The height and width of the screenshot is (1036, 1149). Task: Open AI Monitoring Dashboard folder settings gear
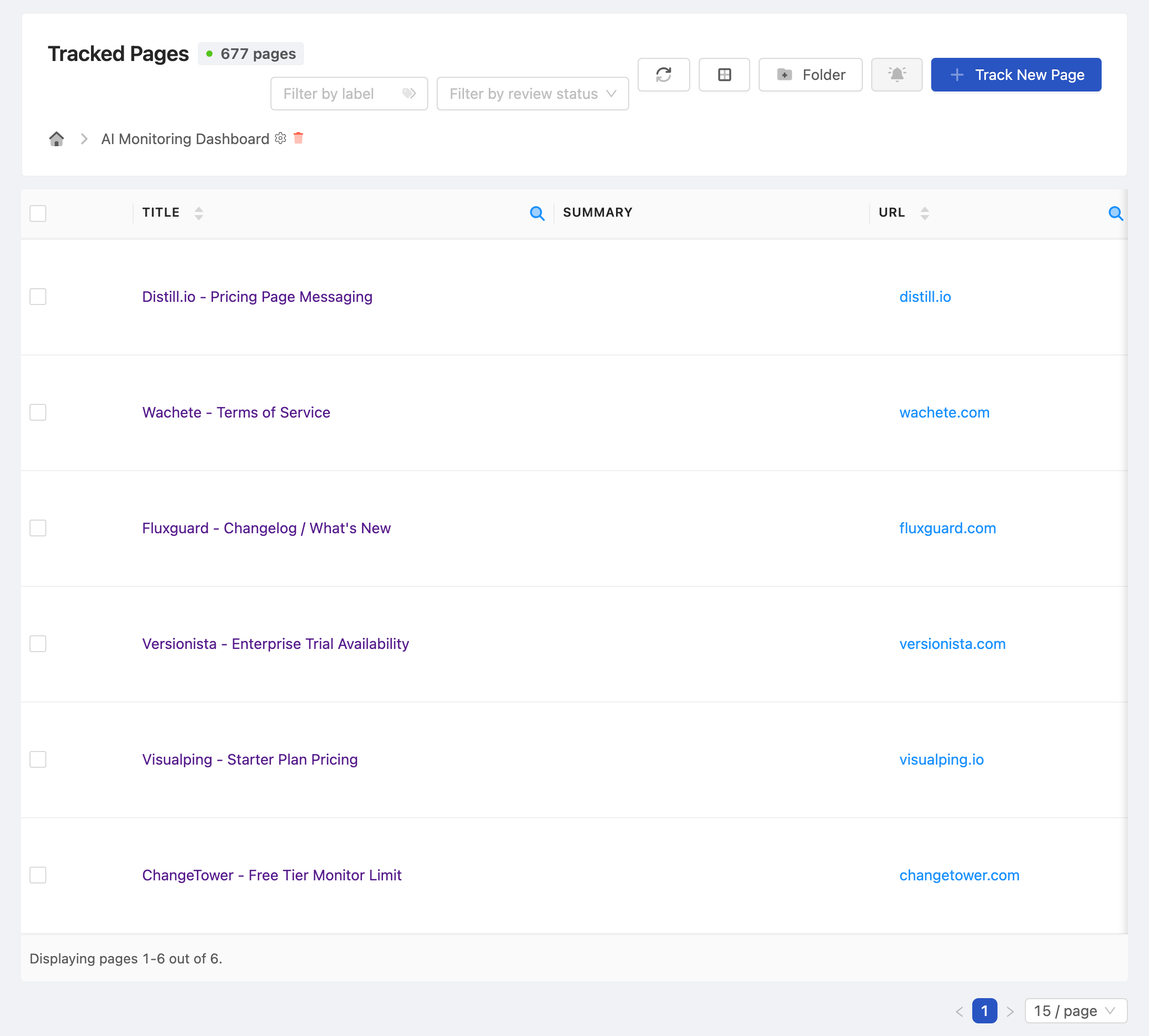point(280,138)
